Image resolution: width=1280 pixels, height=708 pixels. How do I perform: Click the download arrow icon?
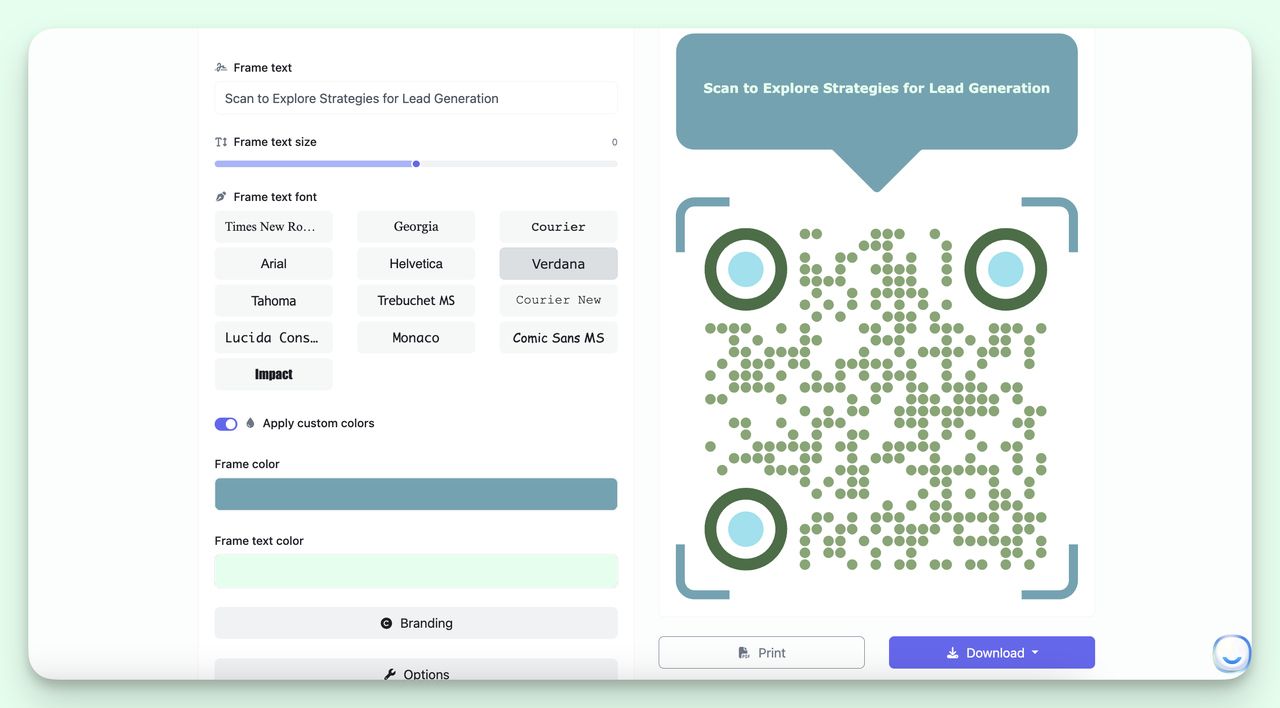coord(952,653)
